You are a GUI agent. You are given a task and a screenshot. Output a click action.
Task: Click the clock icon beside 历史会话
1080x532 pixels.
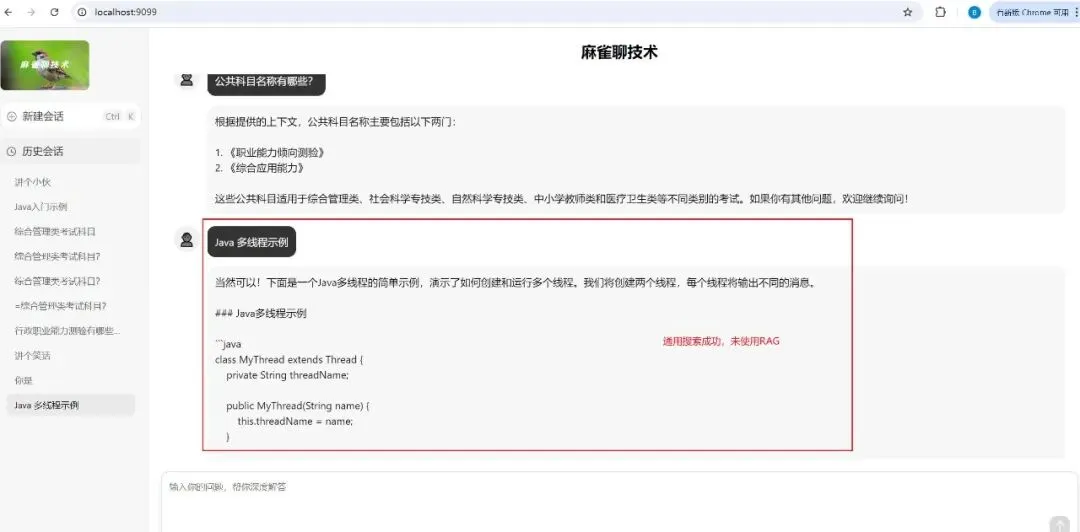[x=12, y=152]
